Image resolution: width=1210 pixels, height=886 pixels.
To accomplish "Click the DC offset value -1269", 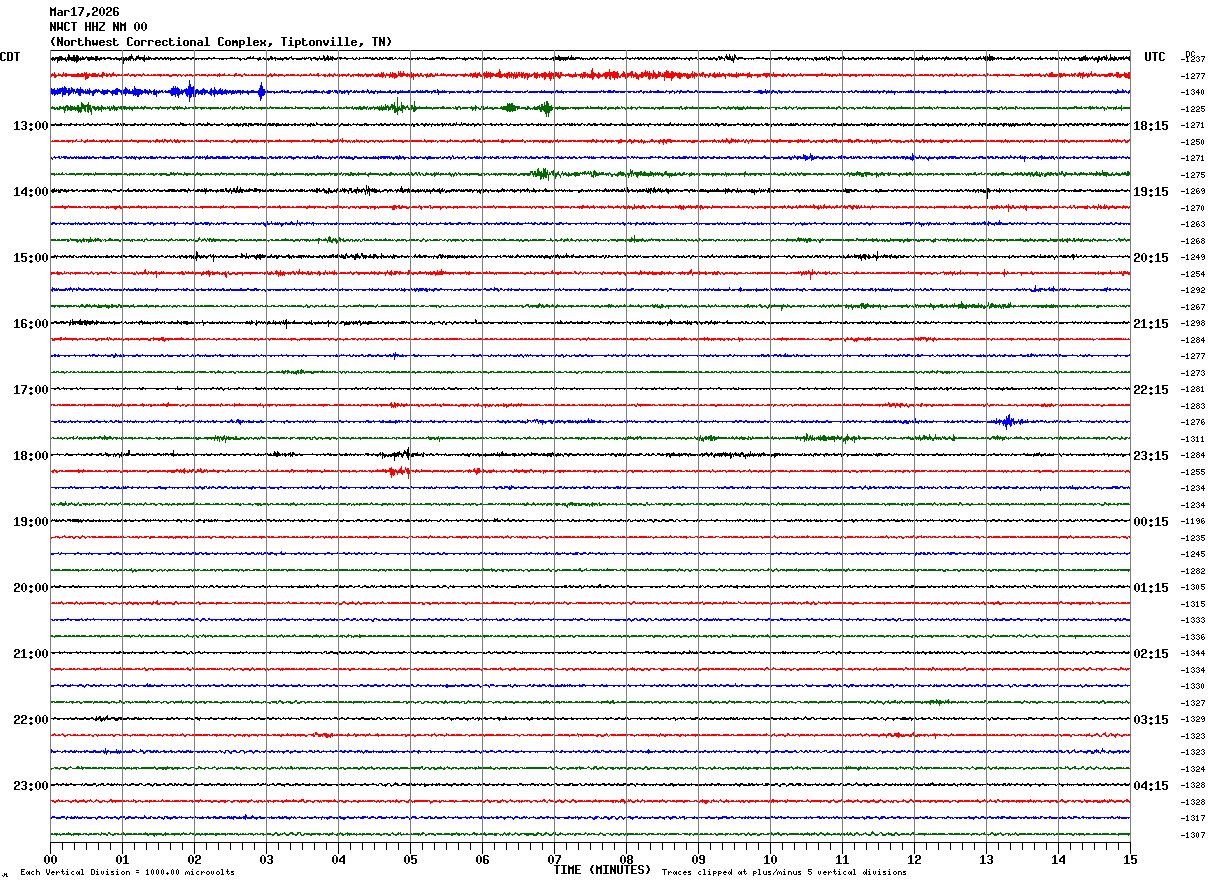I will coord(1193,192).
